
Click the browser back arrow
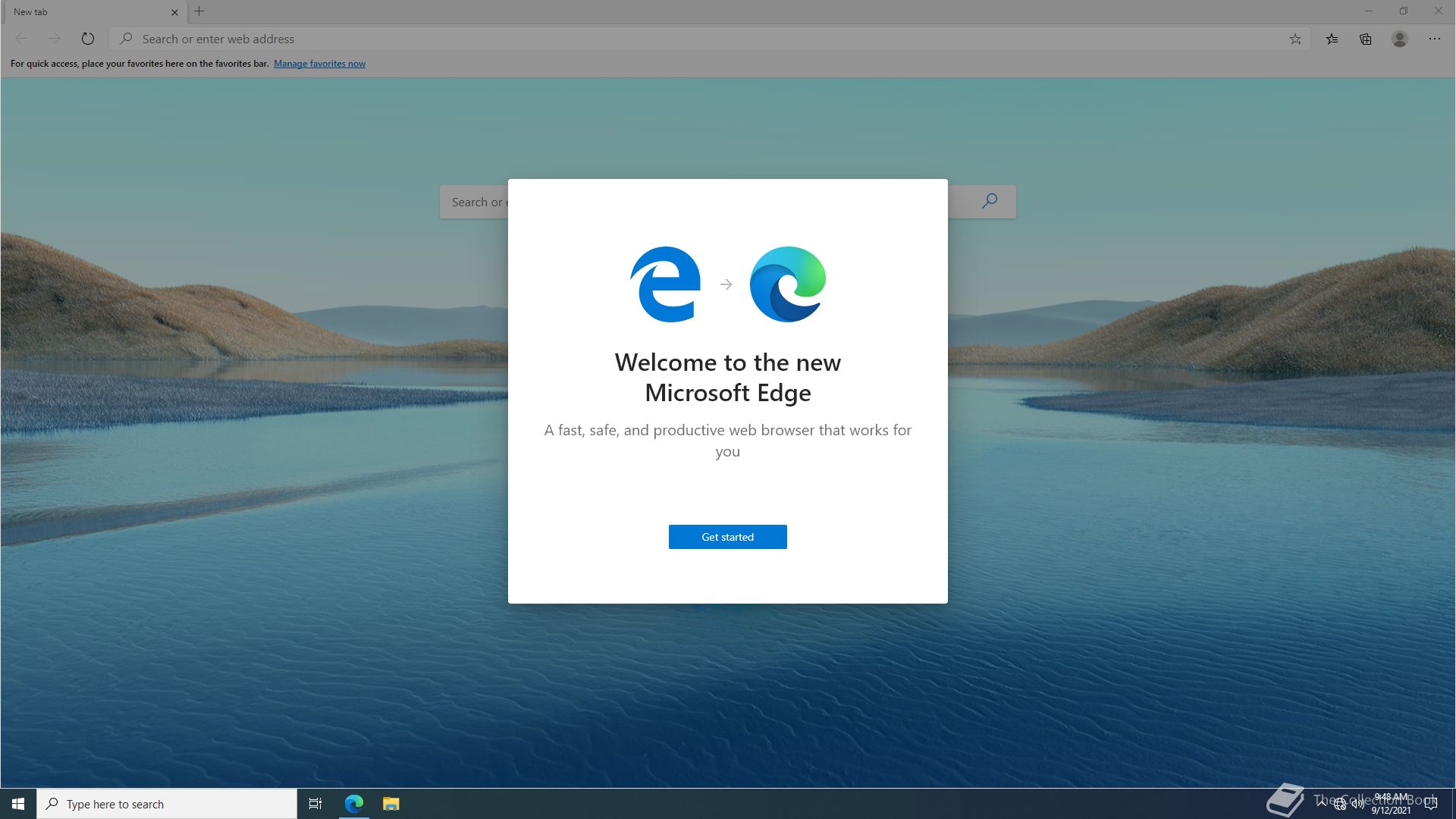pos(21,39)
